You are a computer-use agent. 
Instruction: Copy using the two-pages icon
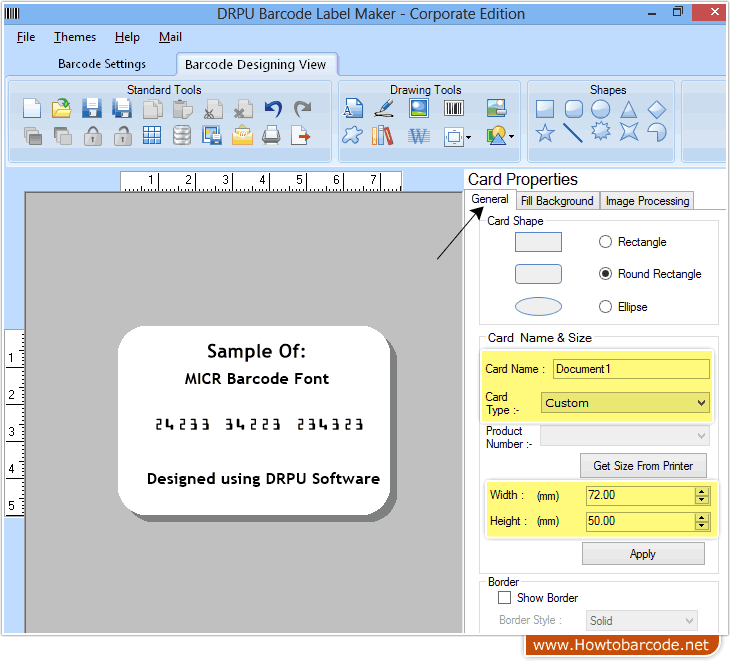coord(152,109)
